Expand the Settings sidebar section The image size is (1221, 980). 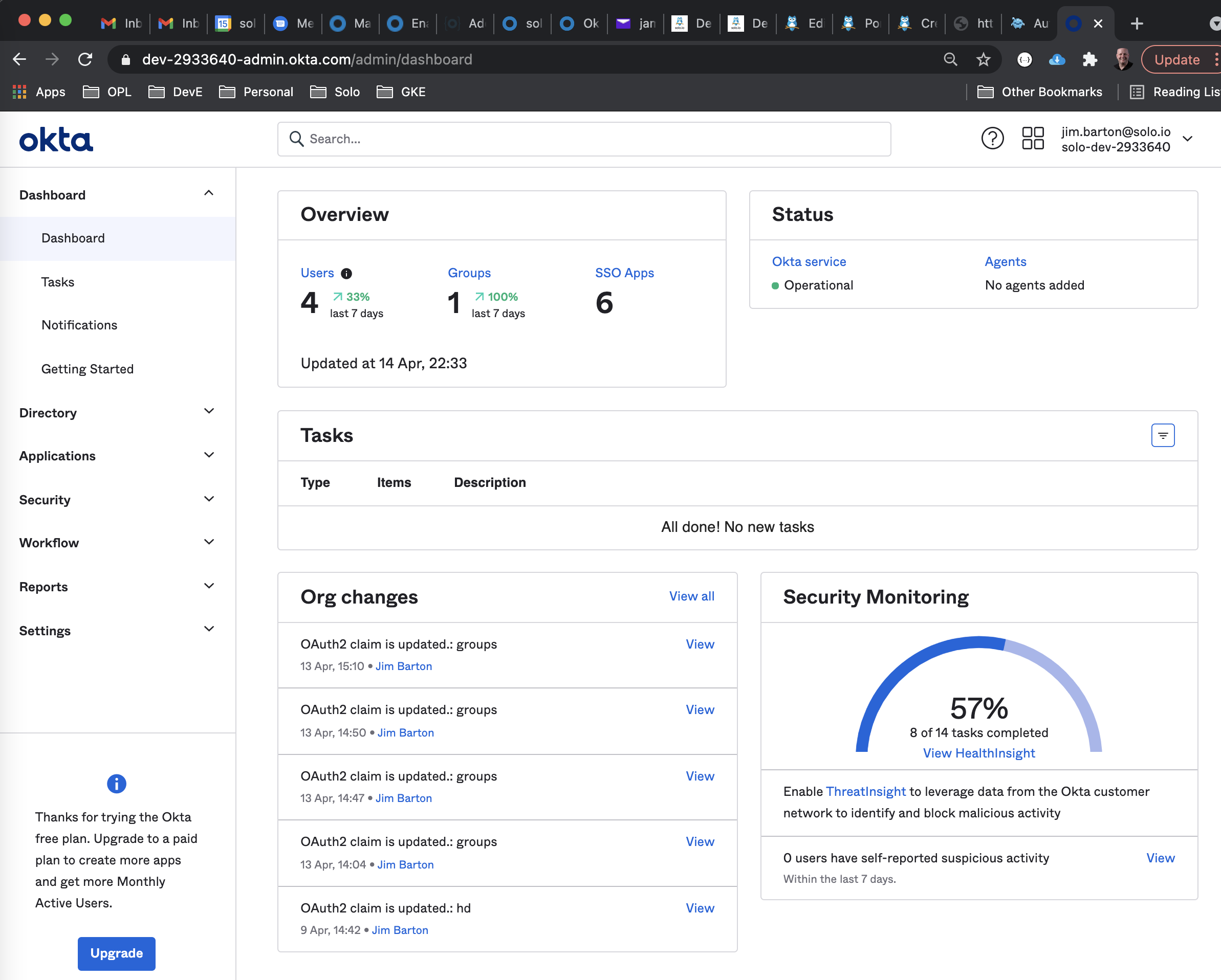[209, 630]
